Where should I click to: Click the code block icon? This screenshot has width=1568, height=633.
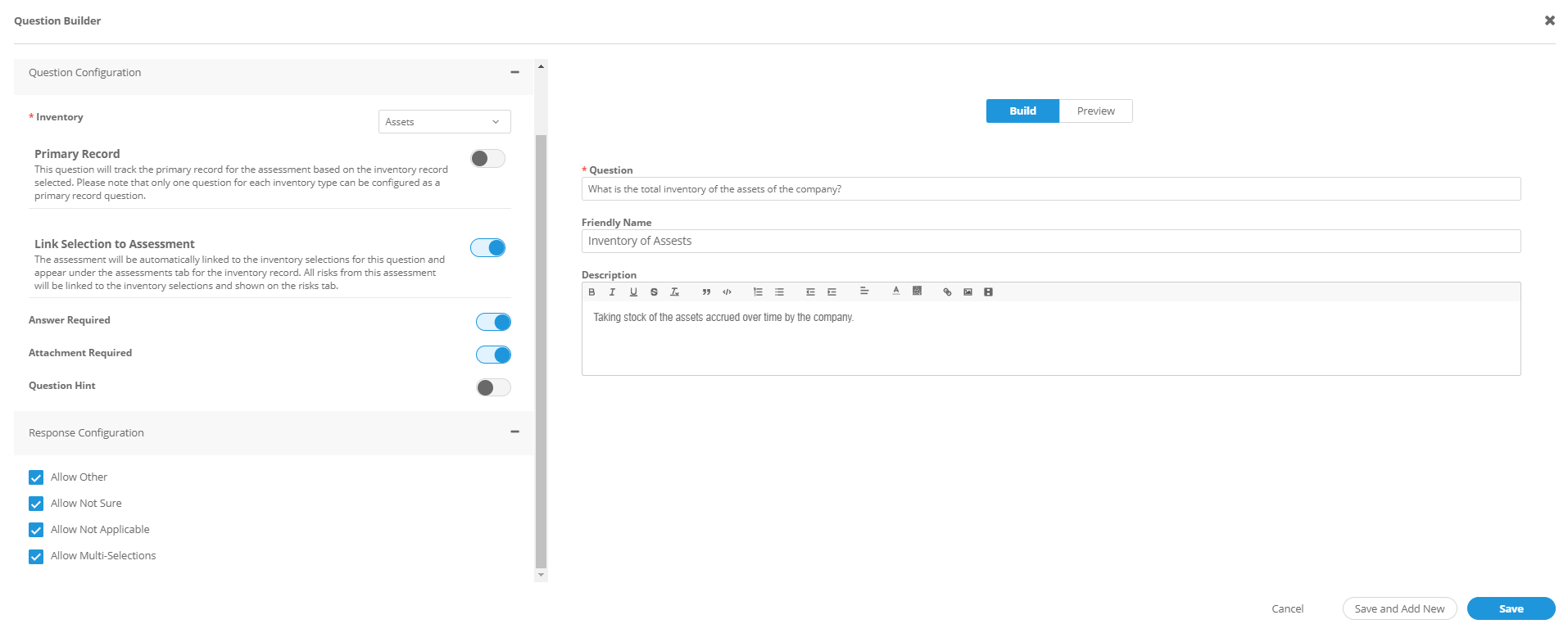tap(727, 292)
